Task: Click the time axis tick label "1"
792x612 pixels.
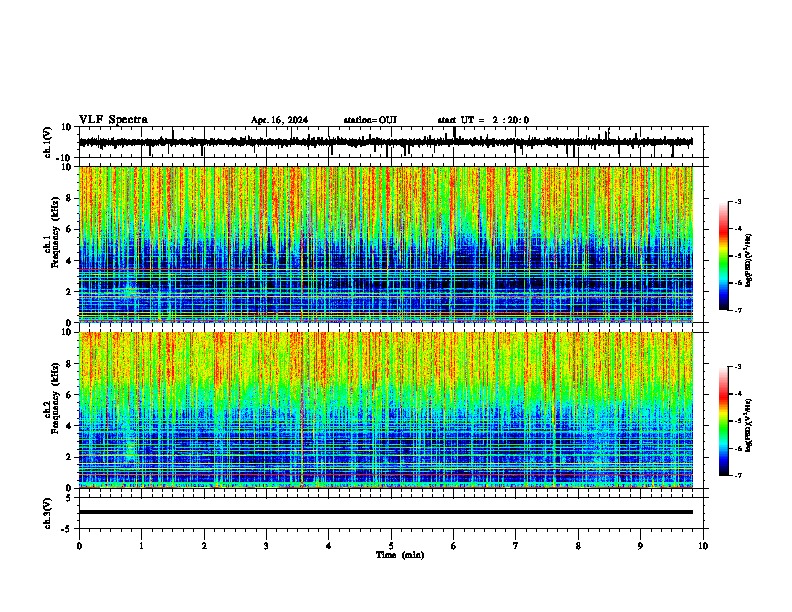Action: 141,546
